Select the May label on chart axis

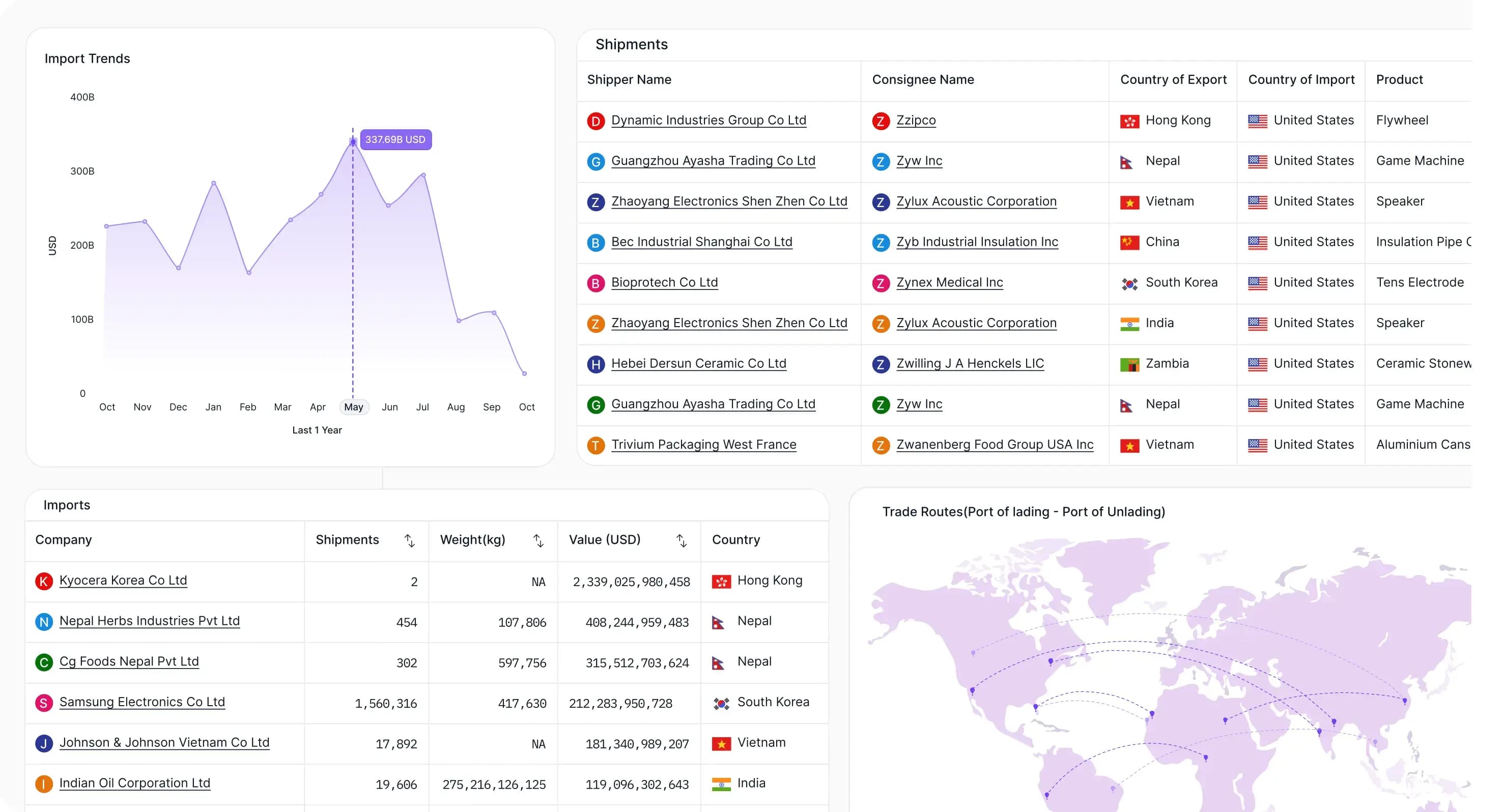click(x=354, y=407)
